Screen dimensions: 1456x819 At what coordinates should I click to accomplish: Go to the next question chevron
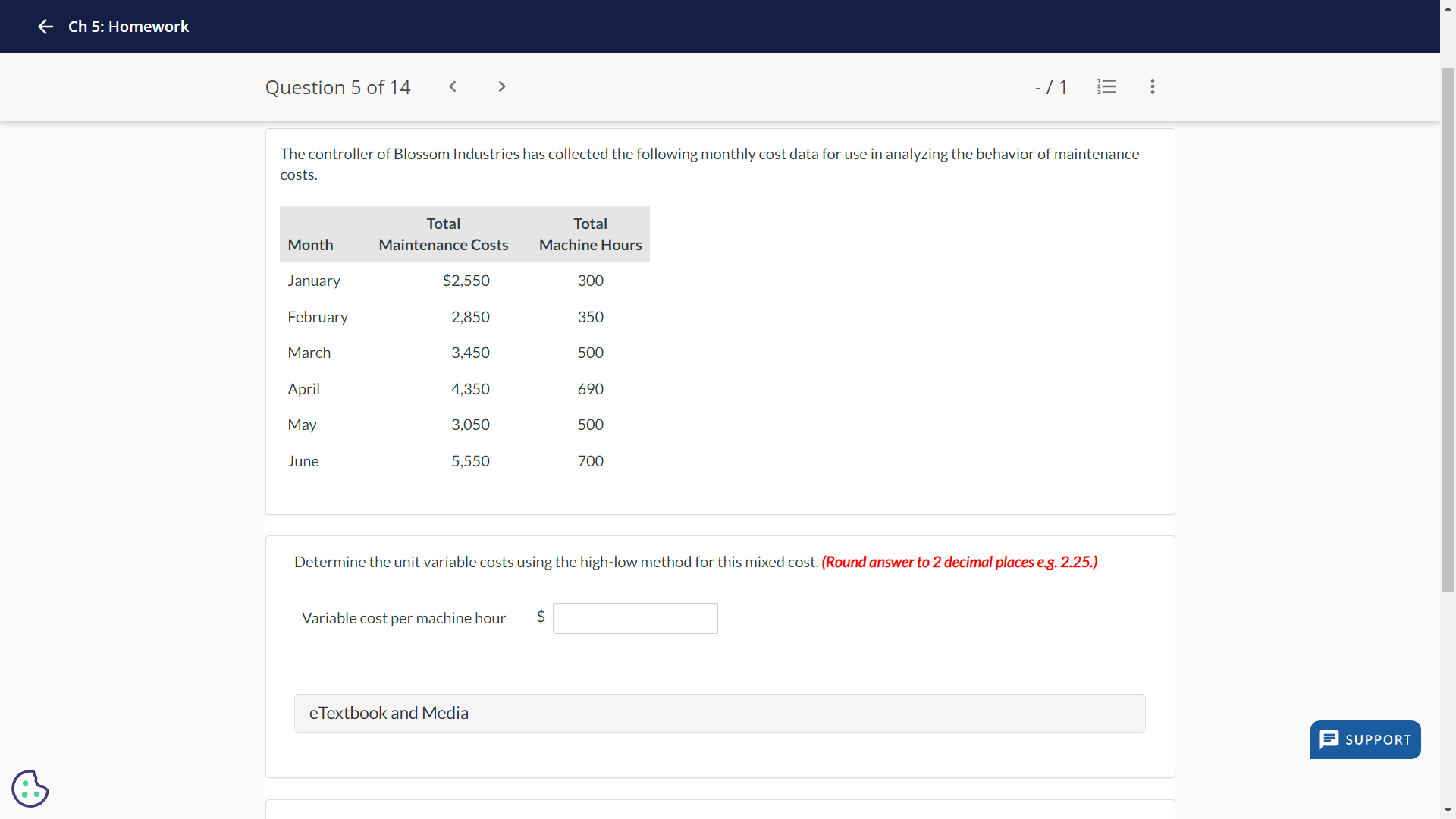coord(501,86)
